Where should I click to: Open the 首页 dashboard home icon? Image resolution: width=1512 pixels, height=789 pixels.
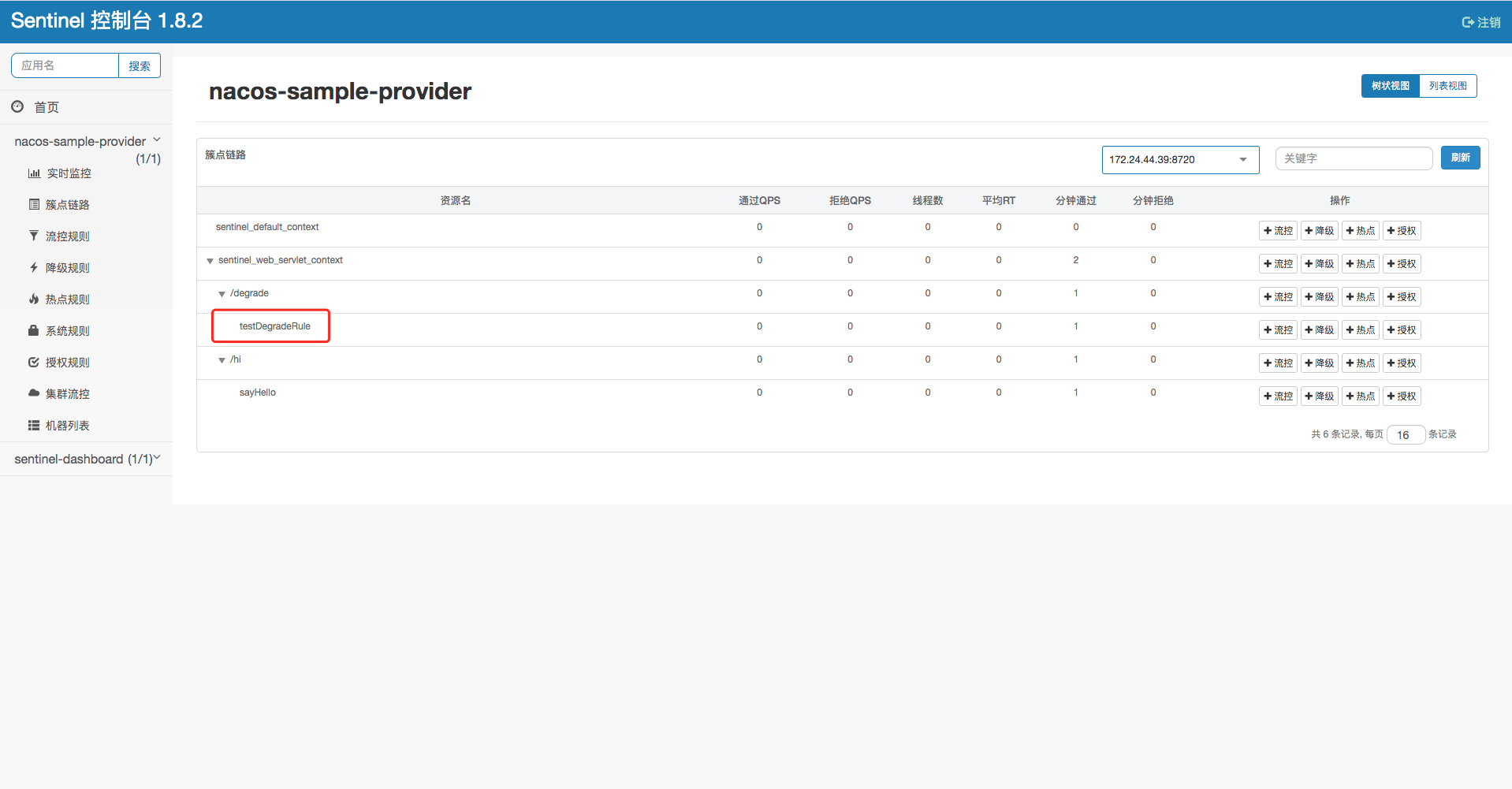point(17,106)
